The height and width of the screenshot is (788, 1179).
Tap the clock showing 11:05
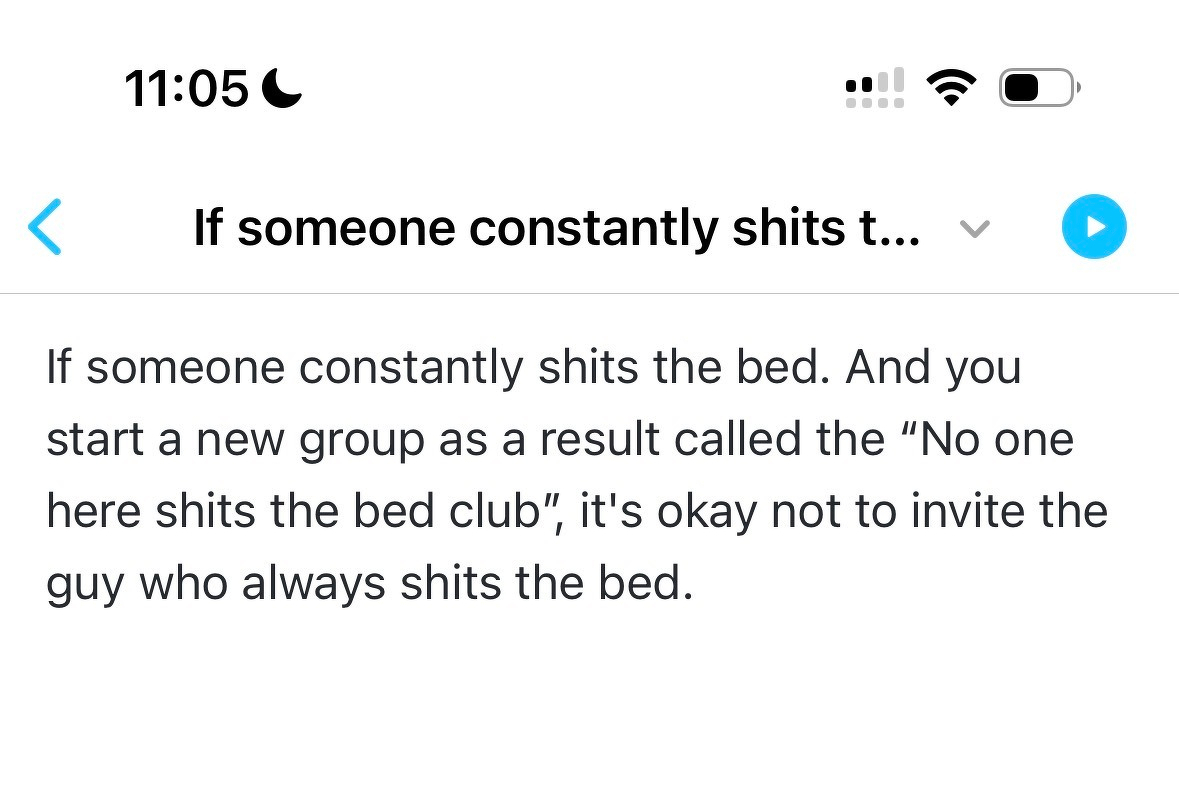point(186,86)
